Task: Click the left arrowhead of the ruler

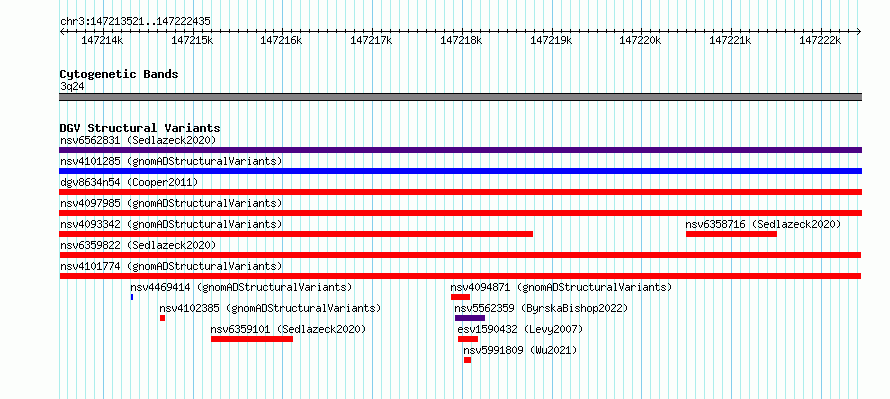Action: [62, 31]
